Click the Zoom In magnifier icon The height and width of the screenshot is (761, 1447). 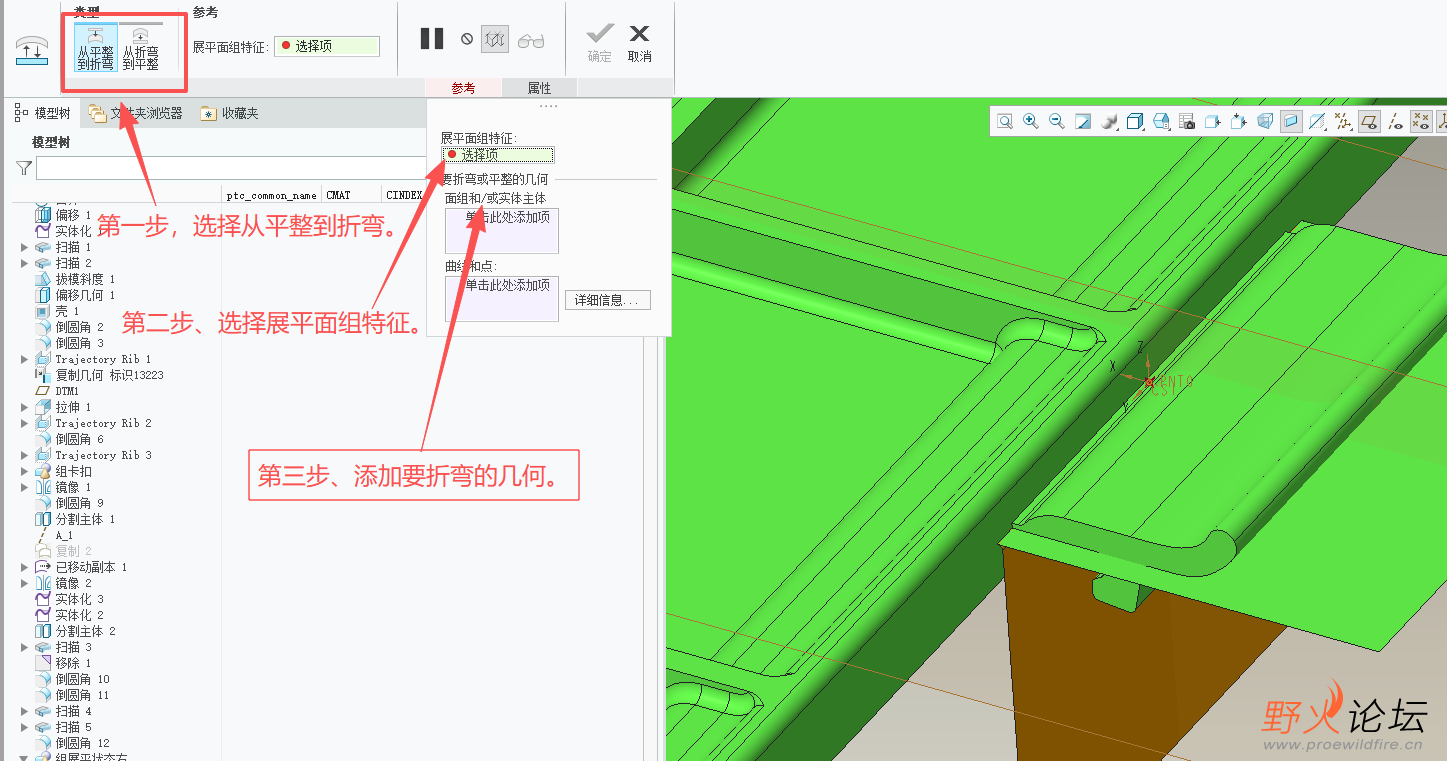[x=1031, y=121]
